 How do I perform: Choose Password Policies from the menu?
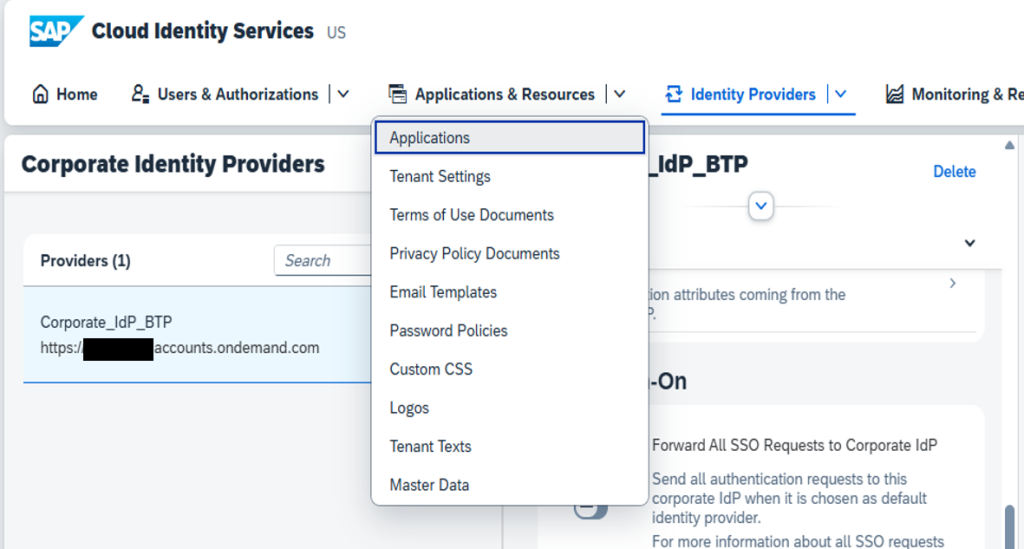[448, 331]
